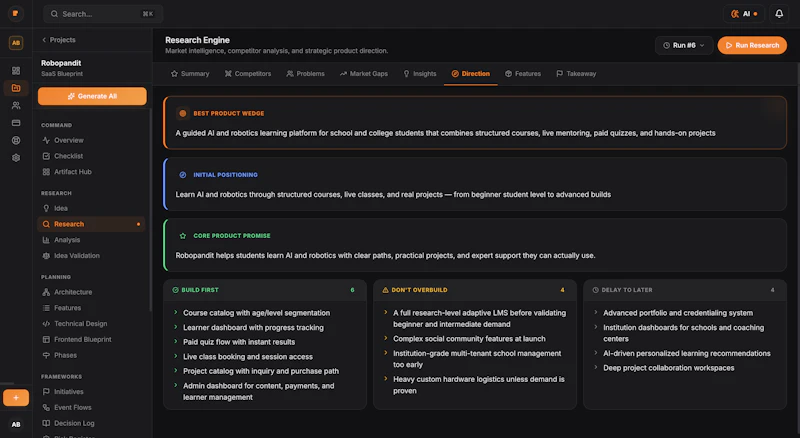Switch to the Takeaway tab
800x438 pixels.
tap(576, 74)
